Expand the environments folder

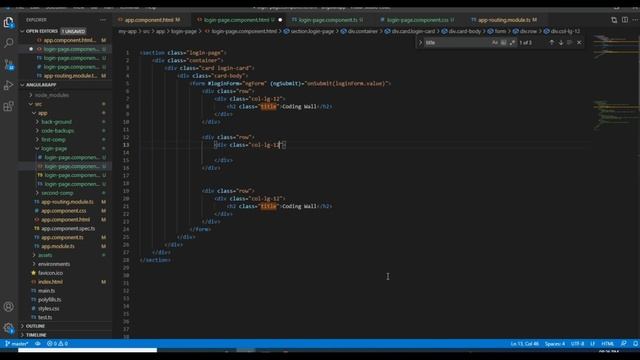click(54, 264)
